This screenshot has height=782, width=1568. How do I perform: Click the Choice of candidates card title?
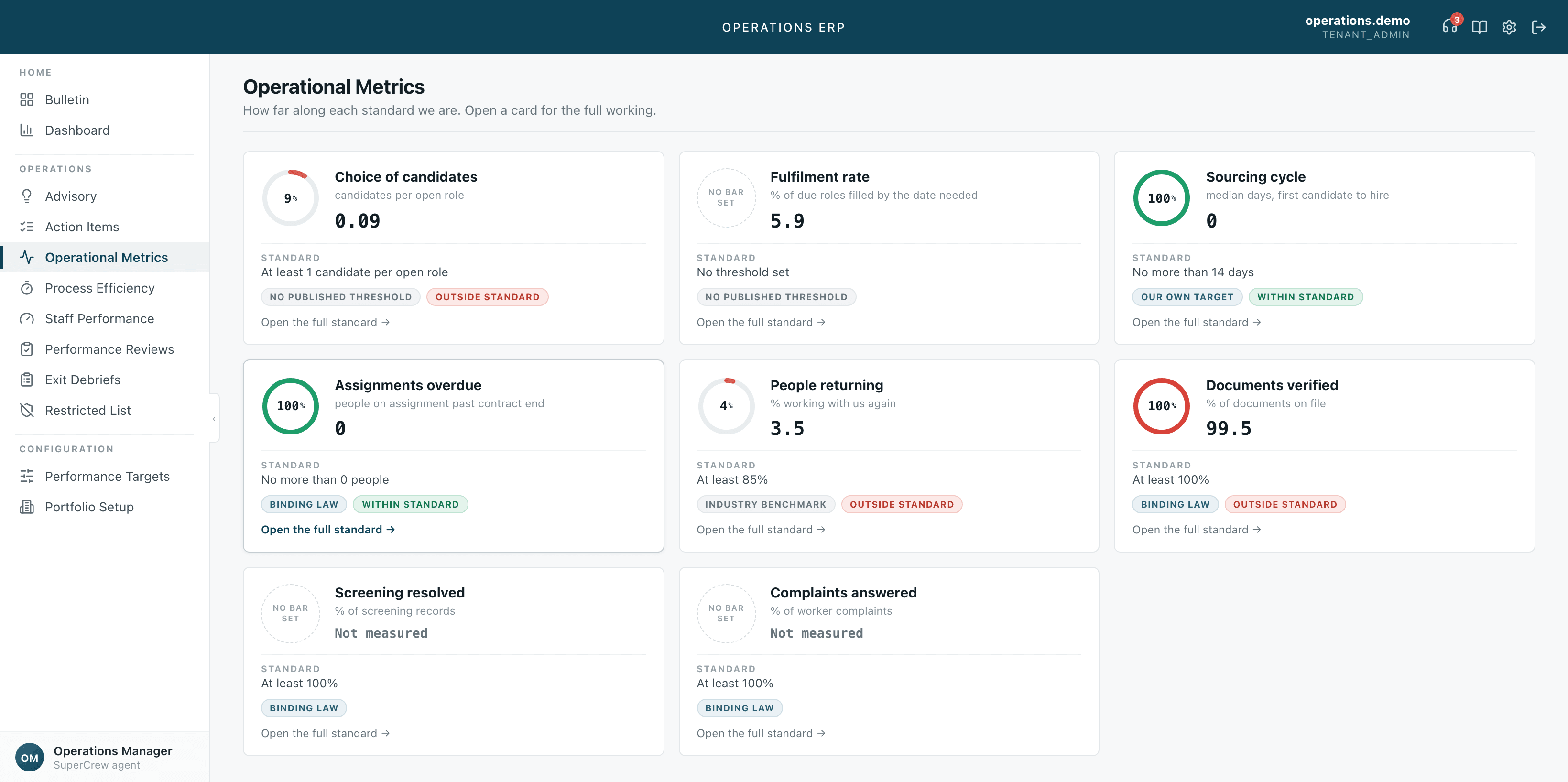pyautogui.click(x=406, y=176)
